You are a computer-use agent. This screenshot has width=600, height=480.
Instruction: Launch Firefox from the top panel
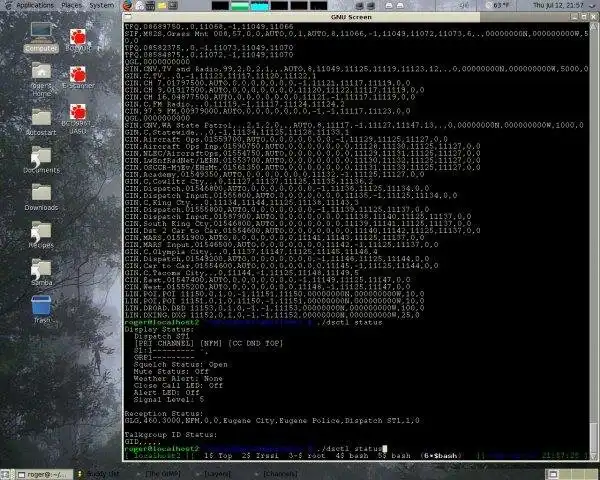pyautogui.click(x=127, y=5)
